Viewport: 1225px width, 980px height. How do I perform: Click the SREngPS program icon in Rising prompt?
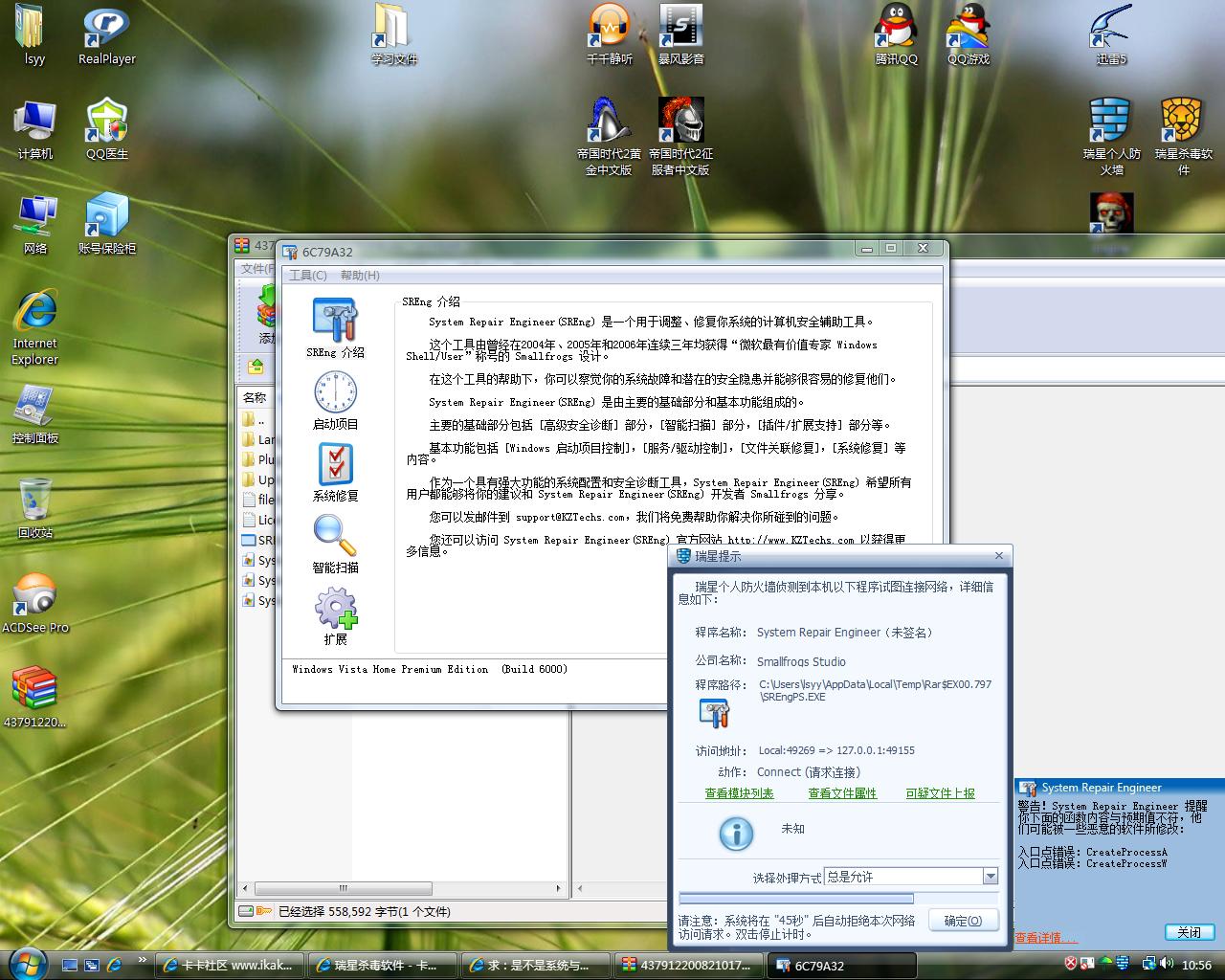tap(714, 713)
